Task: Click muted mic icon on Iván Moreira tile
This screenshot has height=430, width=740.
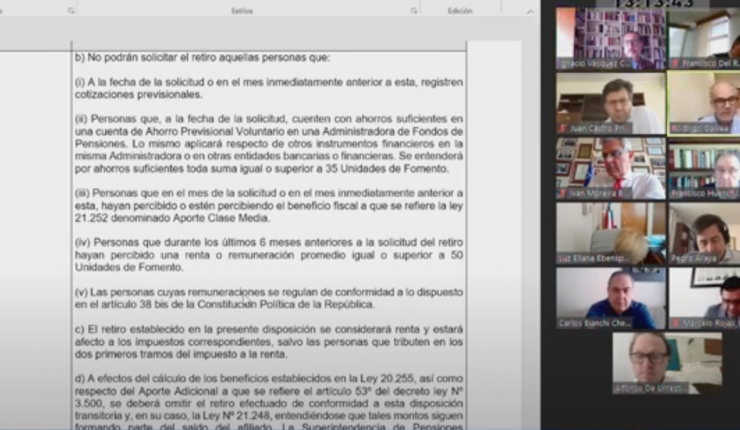Action: tap(563, 193)
